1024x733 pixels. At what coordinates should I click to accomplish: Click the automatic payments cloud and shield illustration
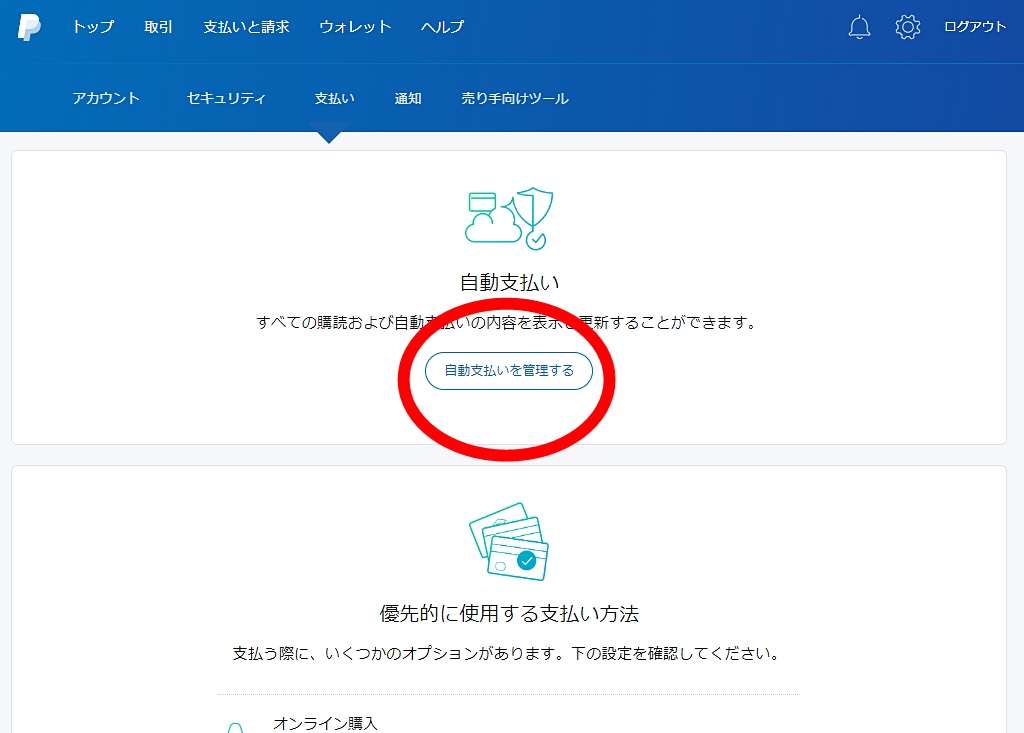(x=509, y=217)
